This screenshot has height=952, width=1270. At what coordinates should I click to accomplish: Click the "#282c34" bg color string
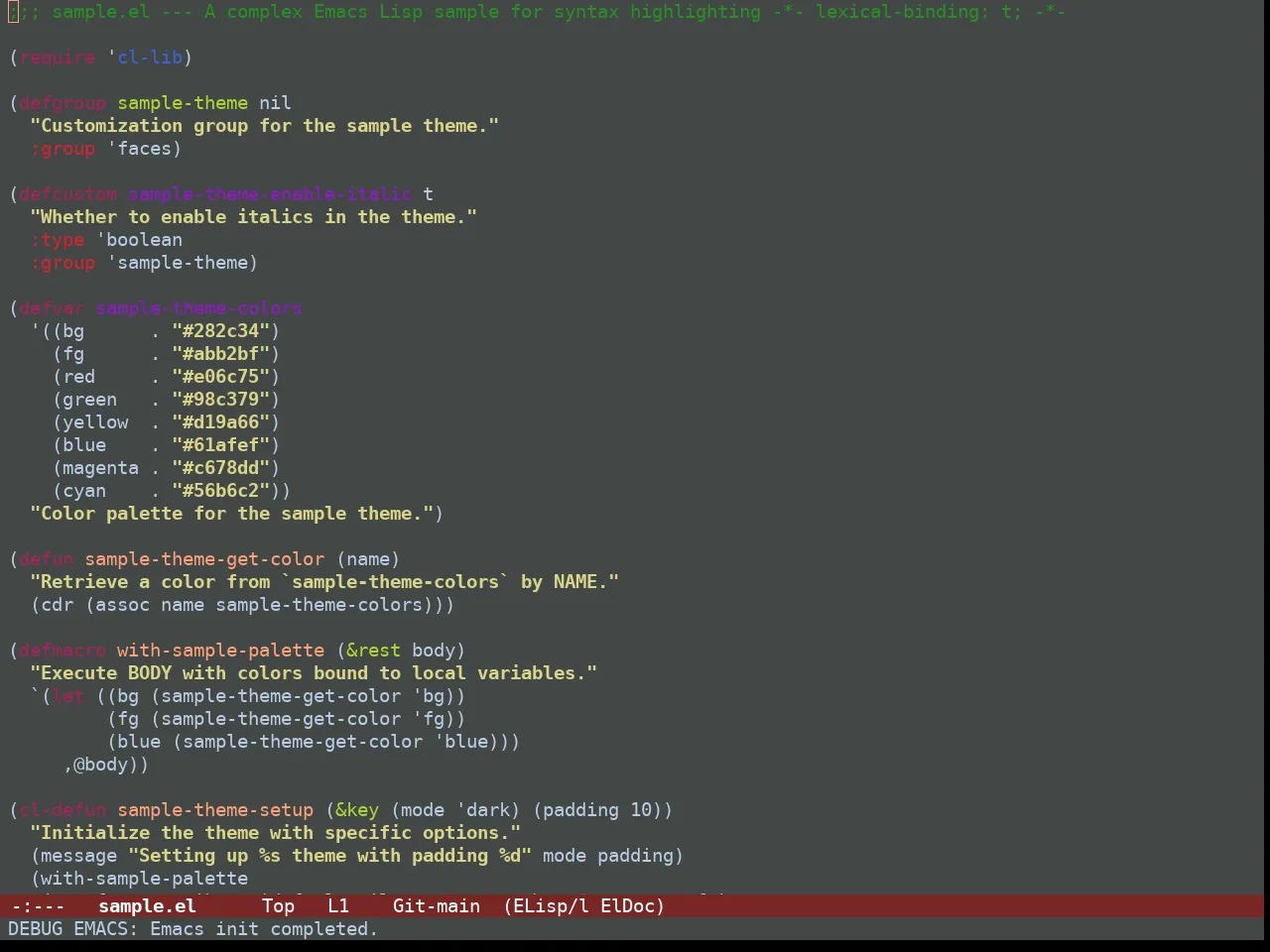click(x=221, y=331)
